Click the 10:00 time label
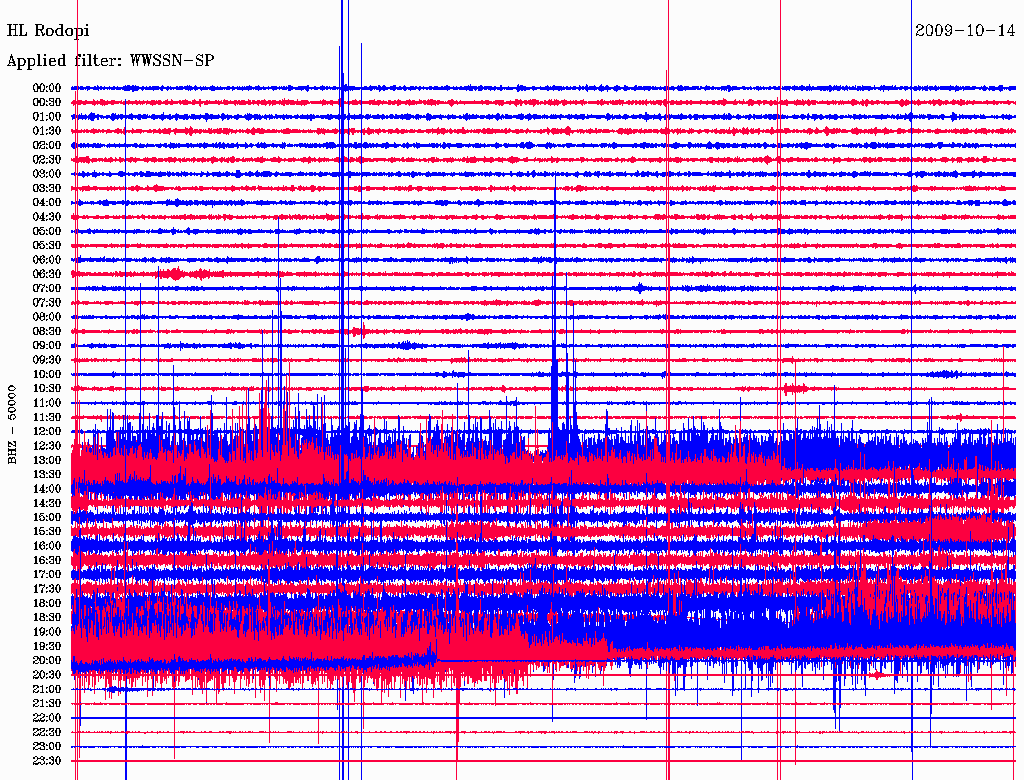Image resolution: width=1024 pixels, height=780 pixels. (x=47, y=374)
